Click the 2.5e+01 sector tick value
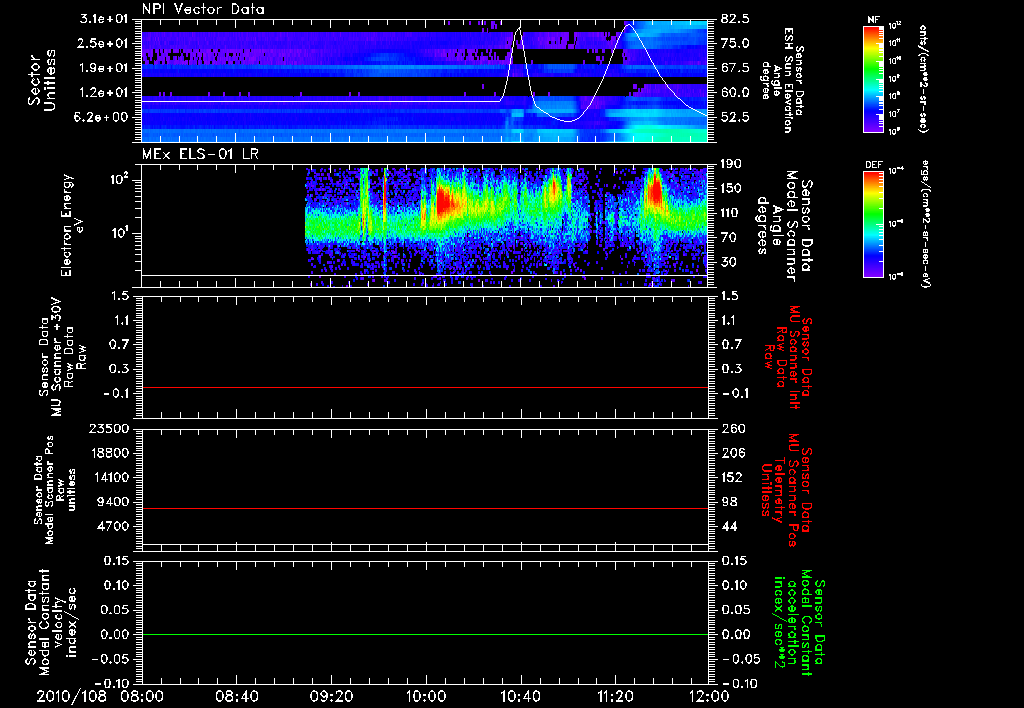The image size is (1024, 708). (x=104, y=43)
